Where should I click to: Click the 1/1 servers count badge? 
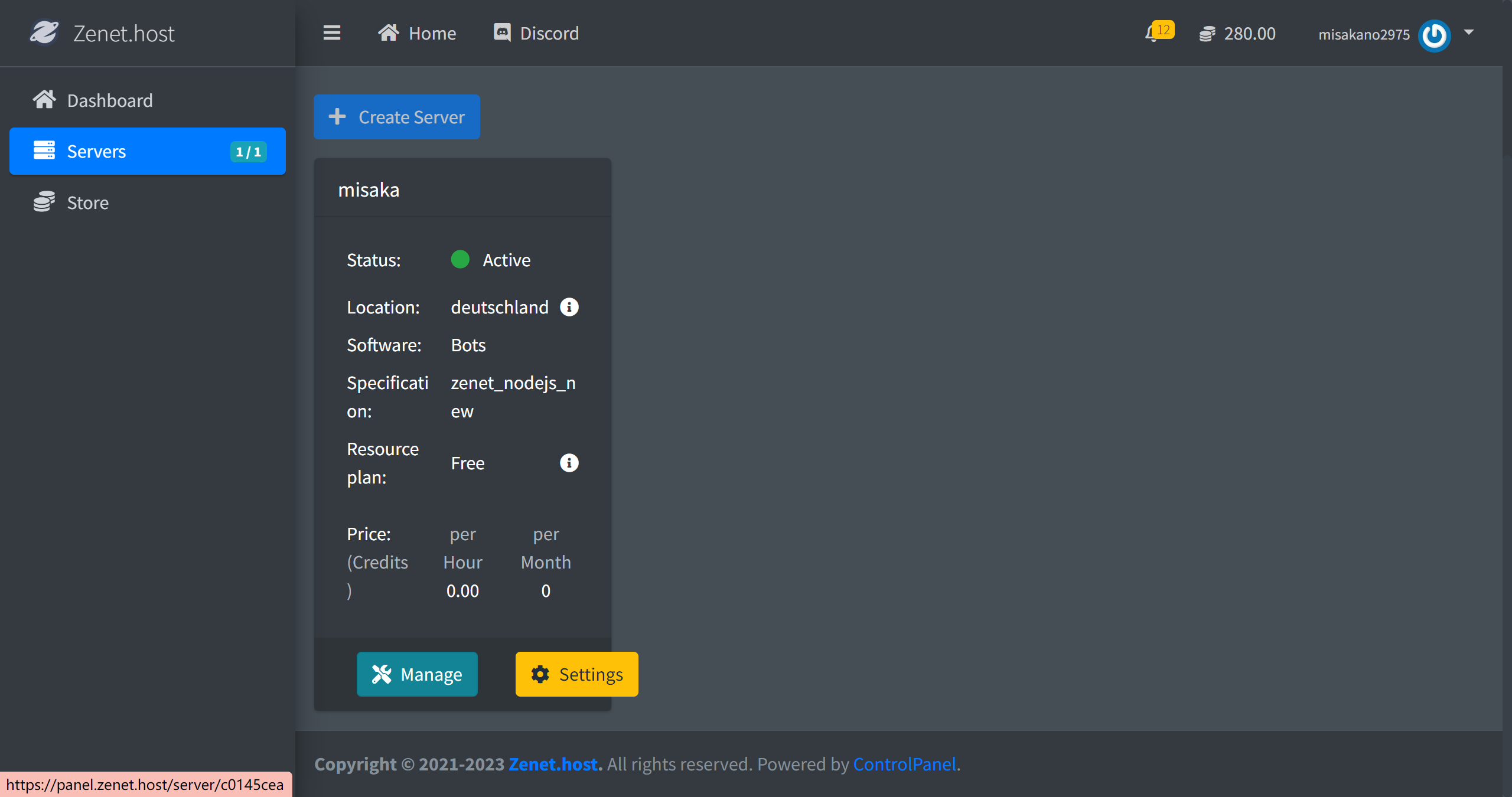pos(248,152)
